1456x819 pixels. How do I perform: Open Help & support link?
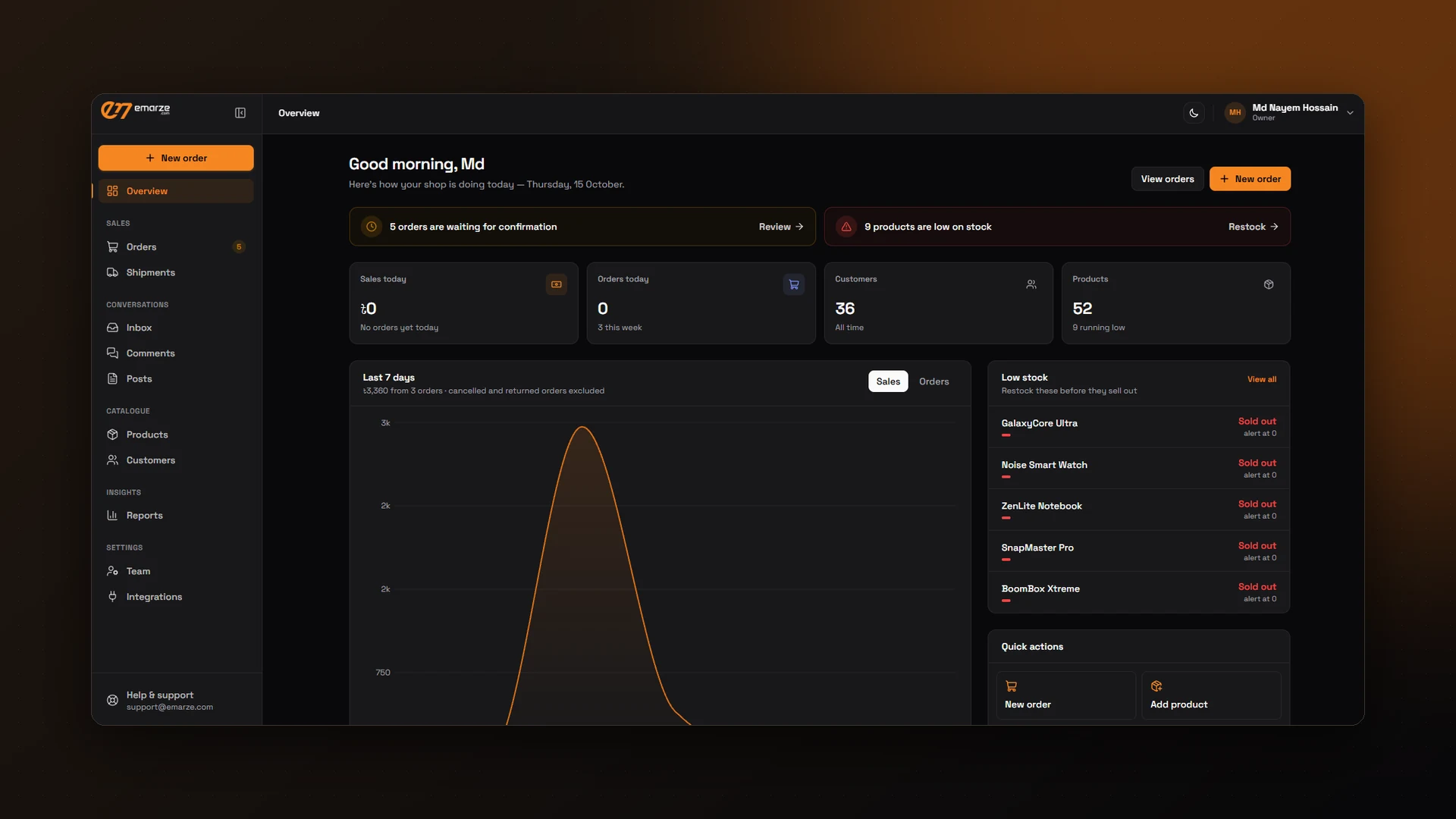[176, 701]
